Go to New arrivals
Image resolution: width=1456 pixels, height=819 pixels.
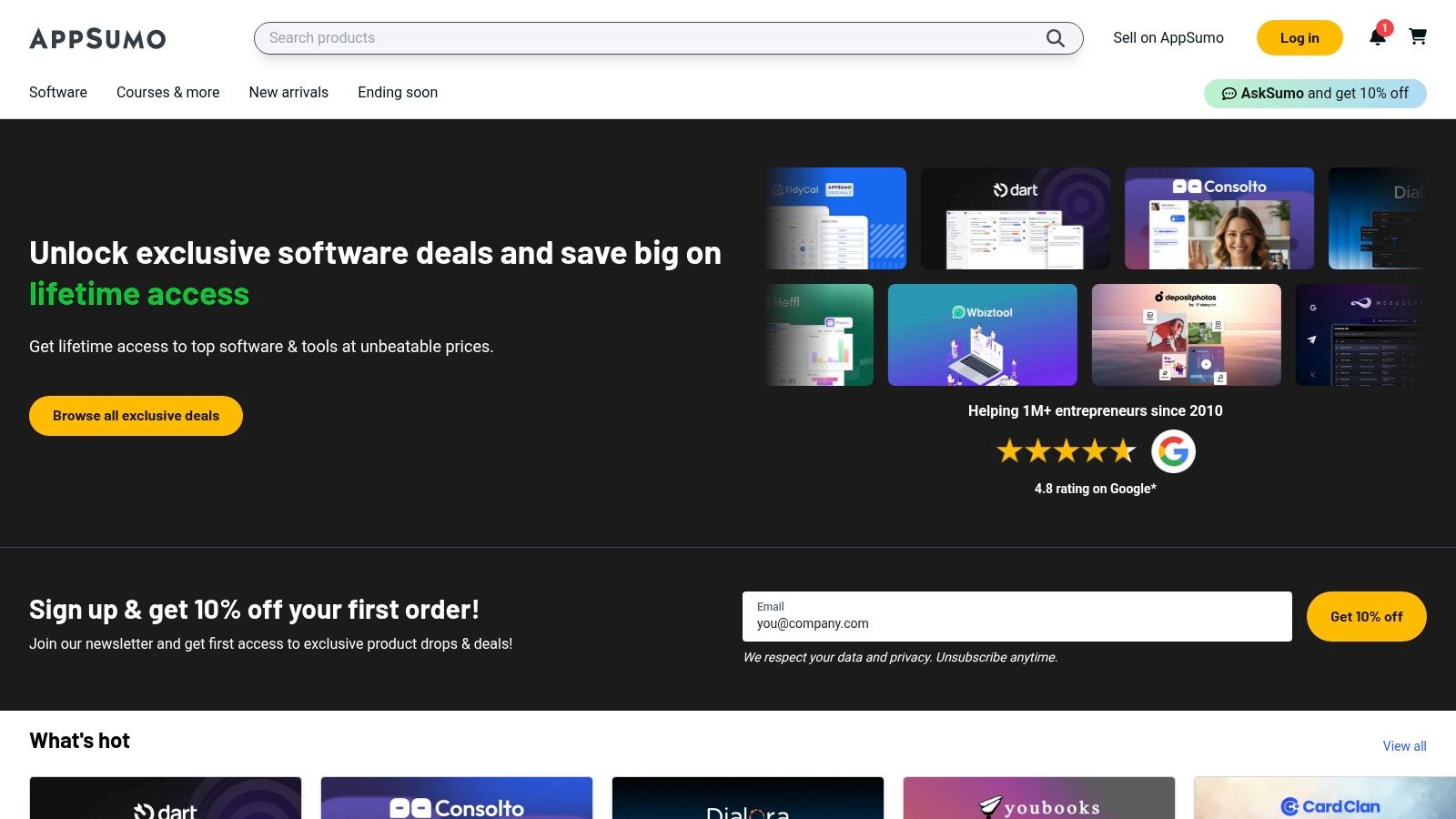coord(288,92)
